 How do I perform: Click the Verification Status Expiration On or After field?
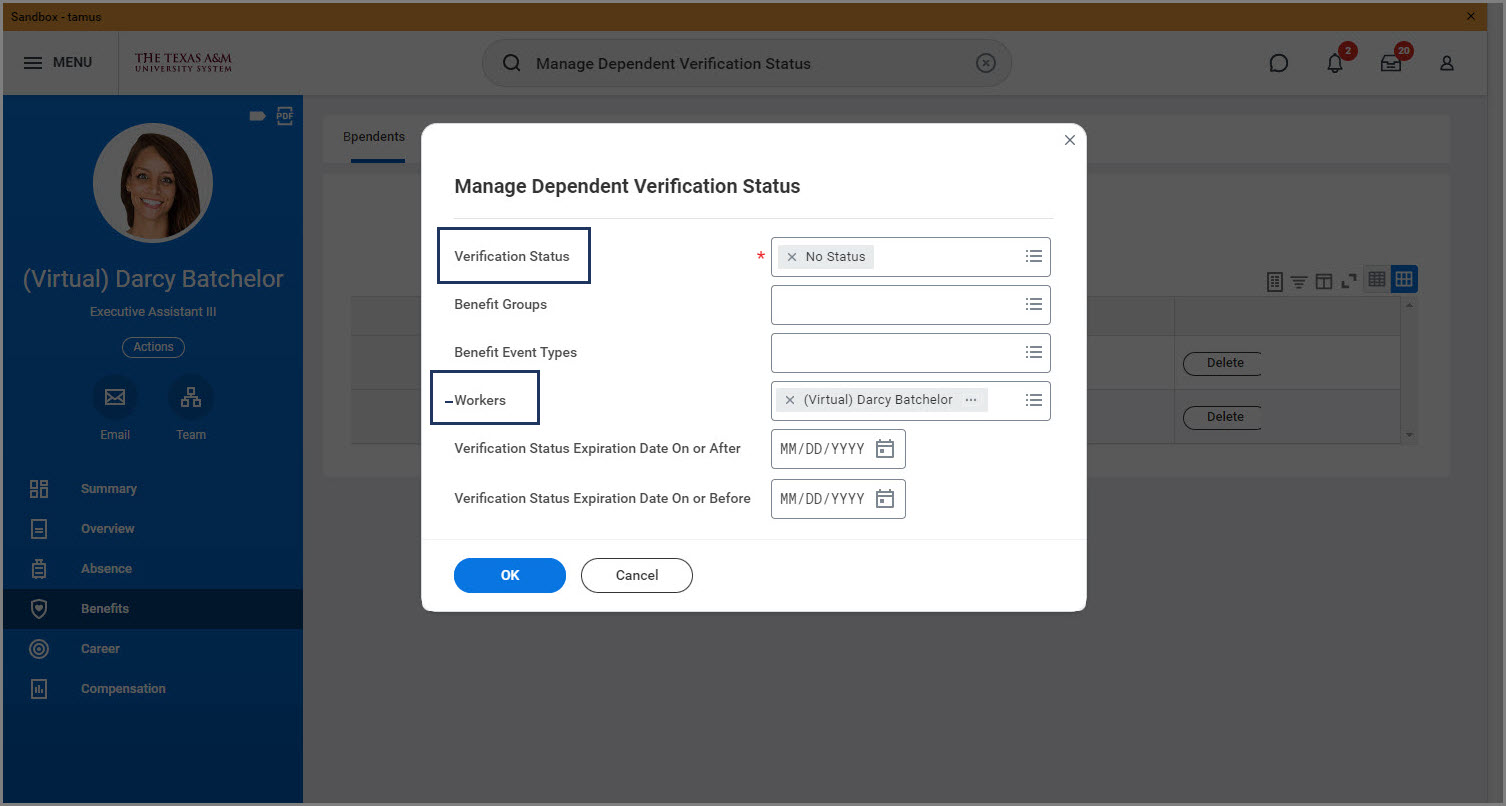tap(822, 449)
